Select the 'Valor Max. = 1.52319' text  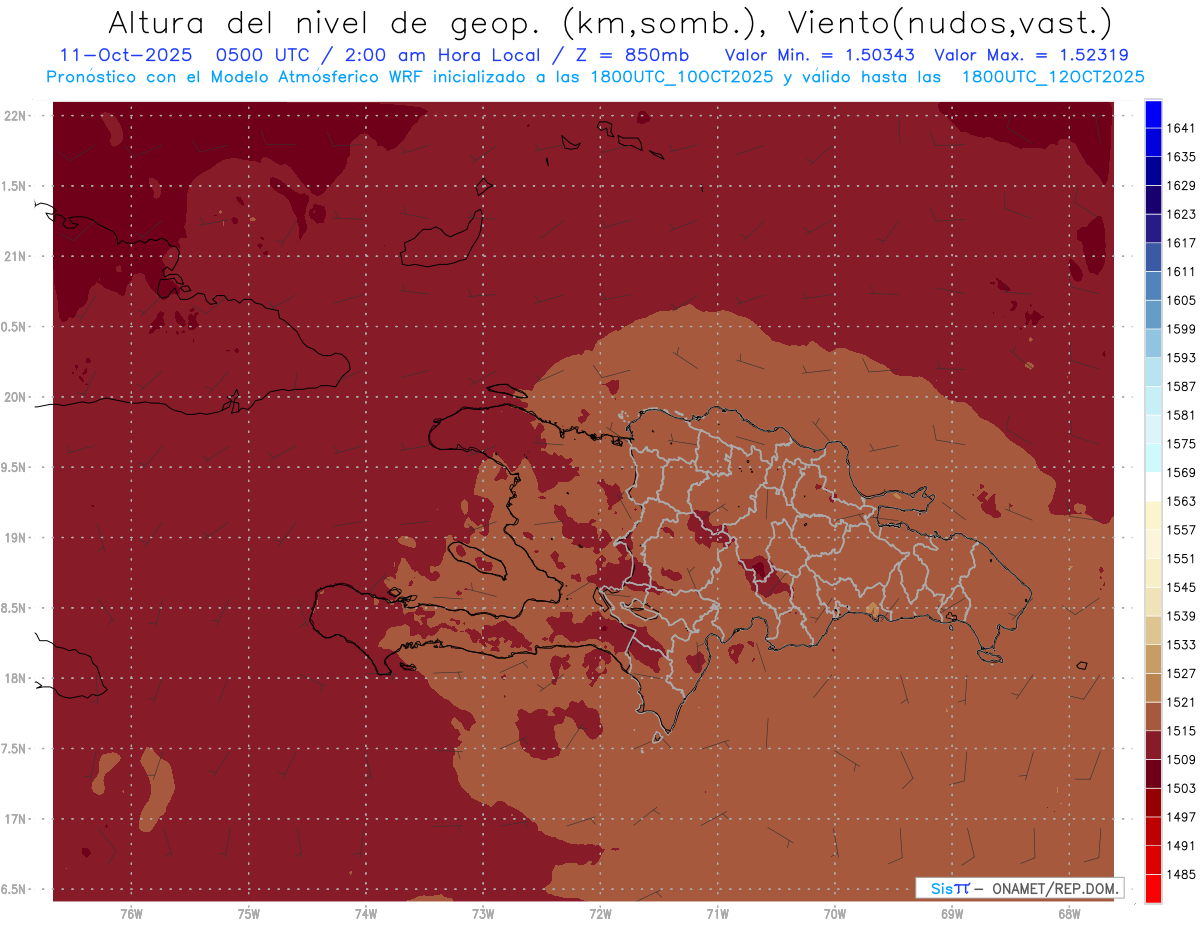[x=1032, y=55]
